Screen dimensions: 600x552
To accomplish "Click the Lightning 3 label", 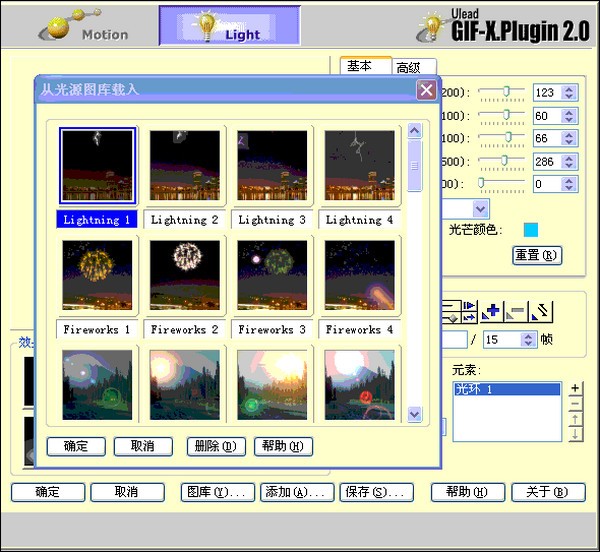I will point(272,220).
